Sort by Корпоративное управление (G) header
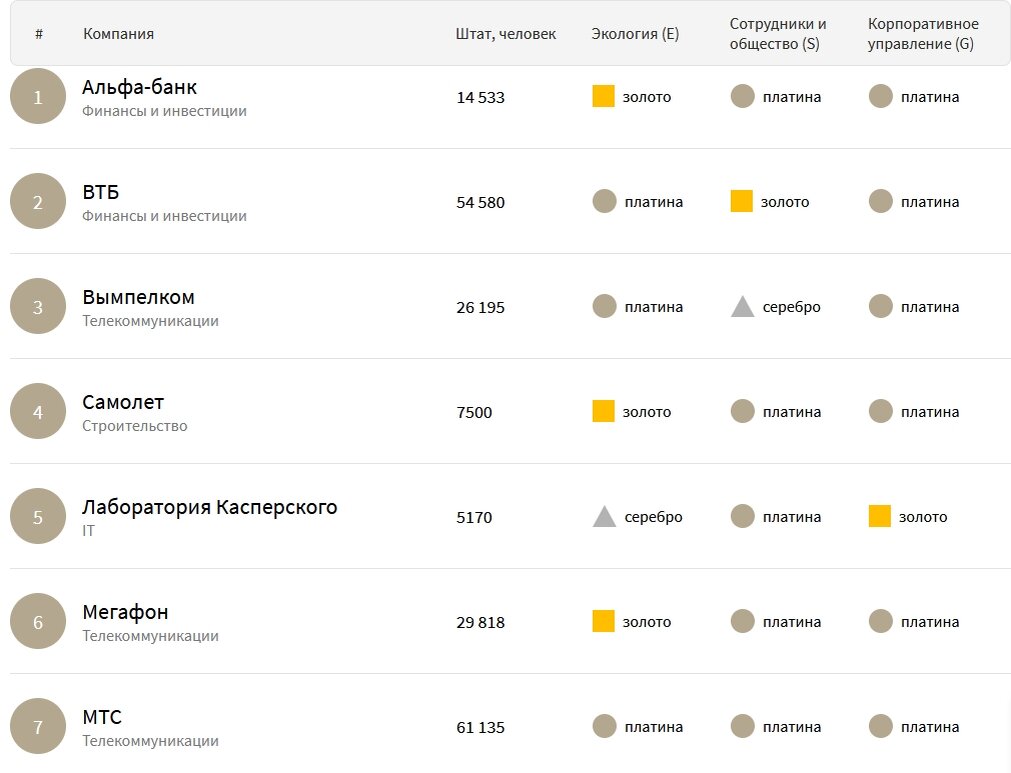Image resolution: width=1011 pixels, height=773 pixels. pos(923,34)
